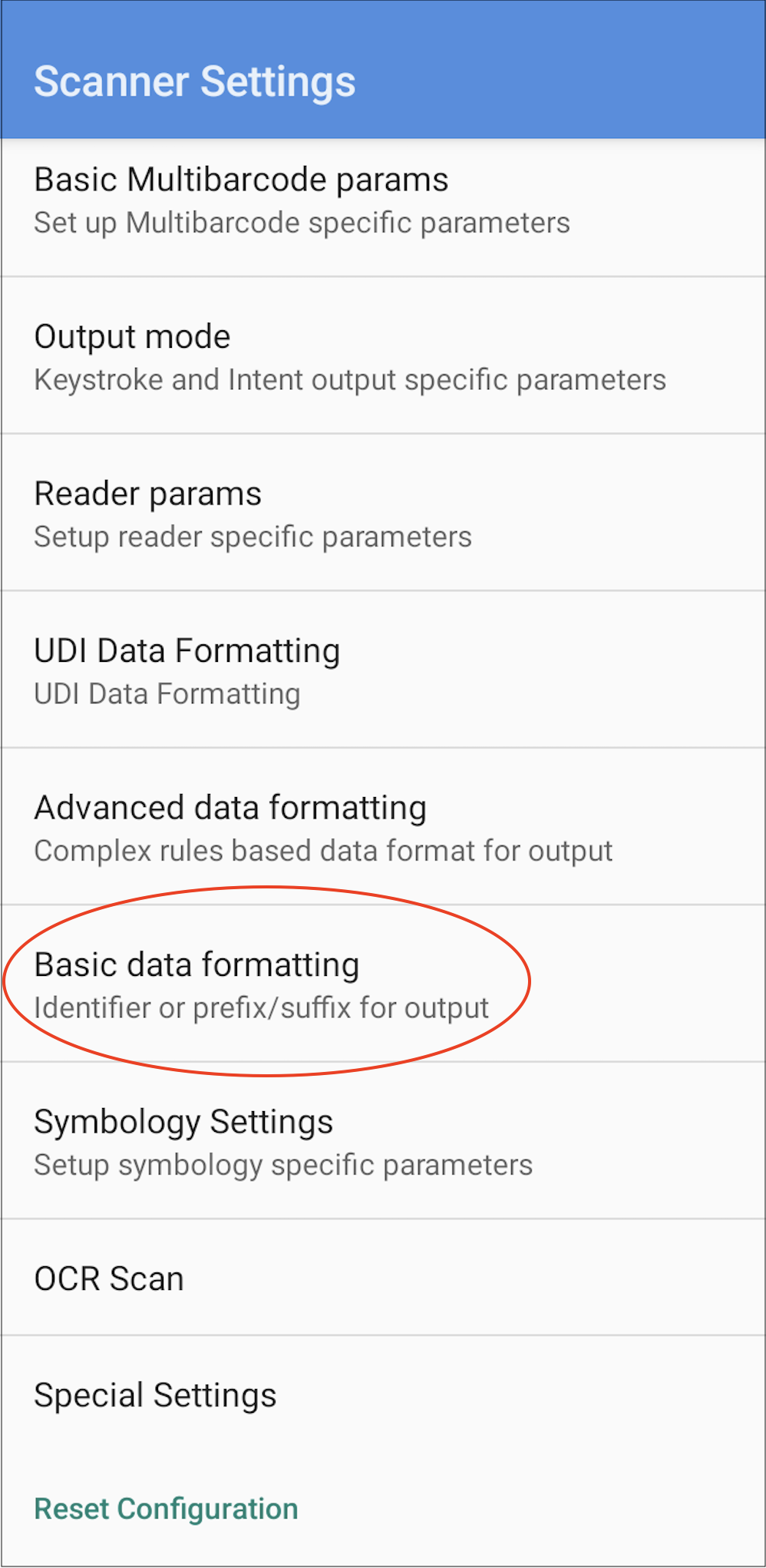
Task: Open the OCR Scan entry
Action: click(109, 1279)
